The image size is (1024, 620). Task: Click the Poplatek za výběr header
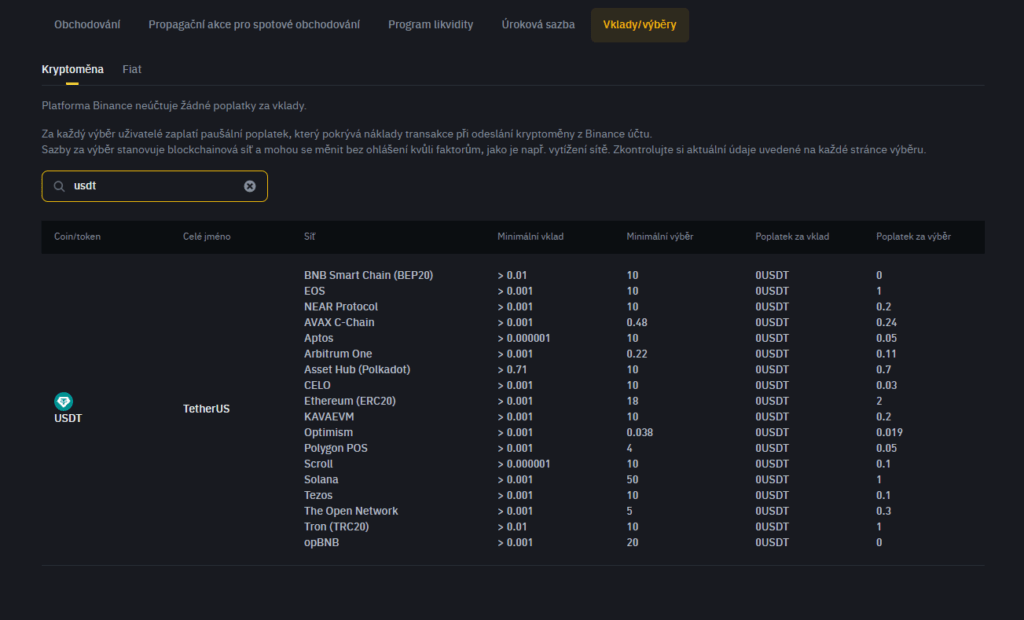[913, 237]
